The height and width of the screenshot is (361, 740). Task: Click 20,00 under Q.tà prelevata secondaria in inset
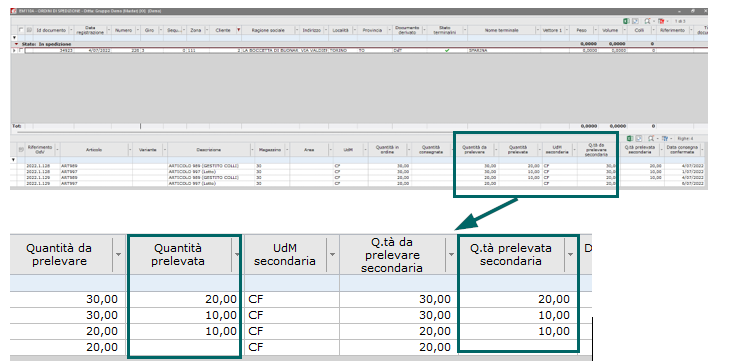click(554, 299)
